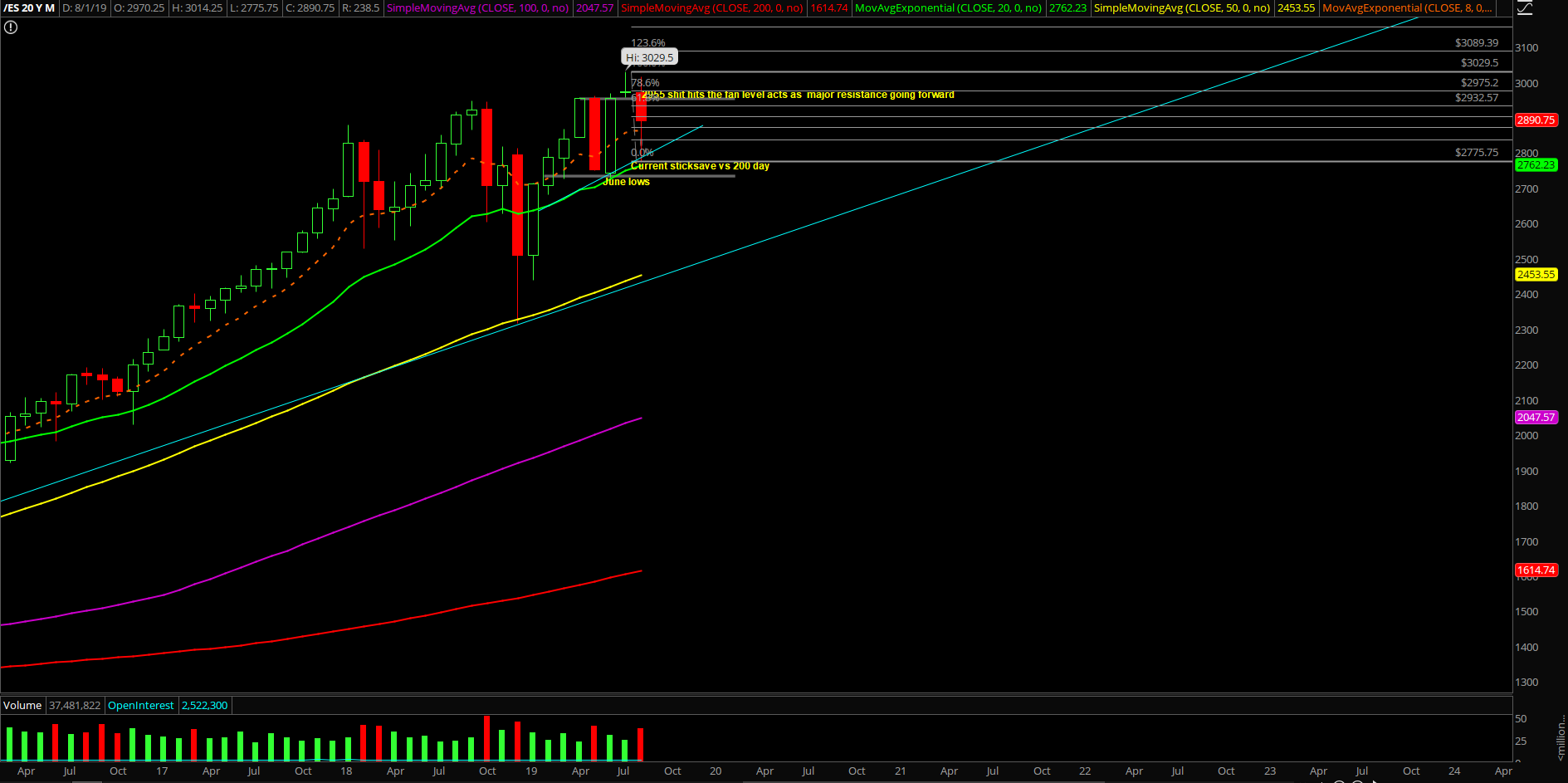Select the SimpleMovingAvg (CLOSE, 200) study label

click(x=711, y=7)
